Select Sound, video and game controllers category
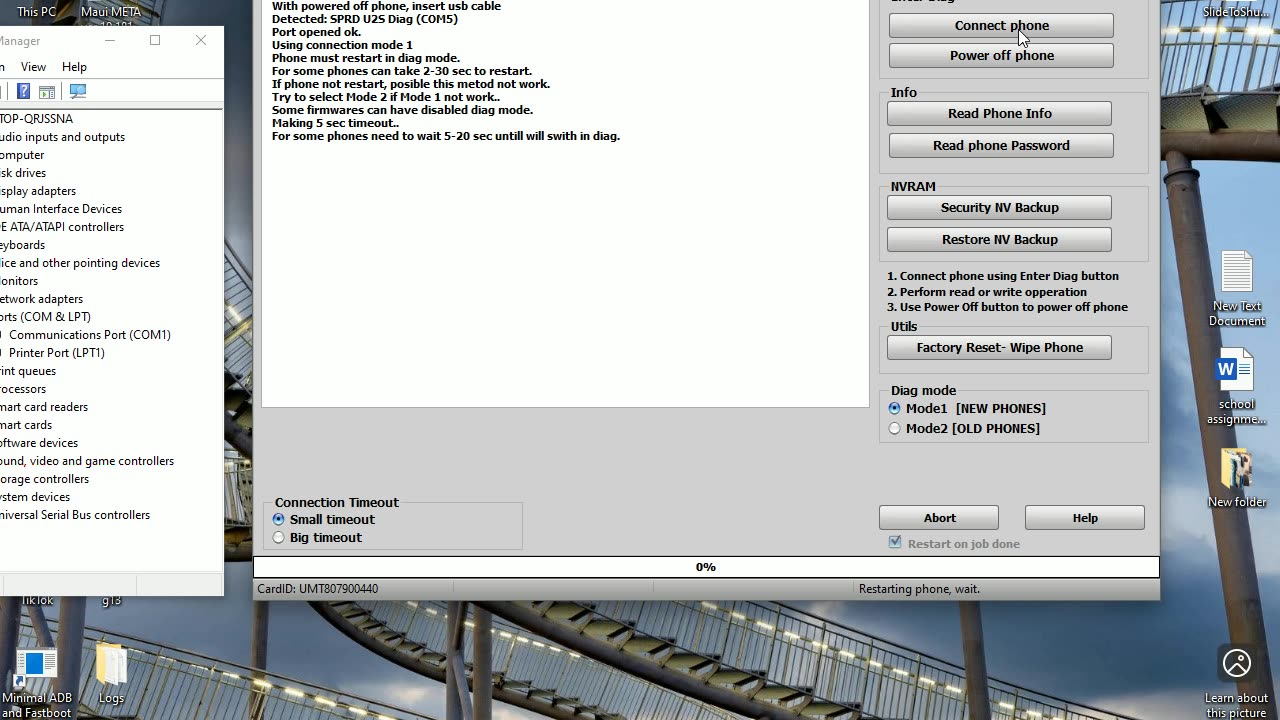The image size is (1280, 720). point(87,461)
